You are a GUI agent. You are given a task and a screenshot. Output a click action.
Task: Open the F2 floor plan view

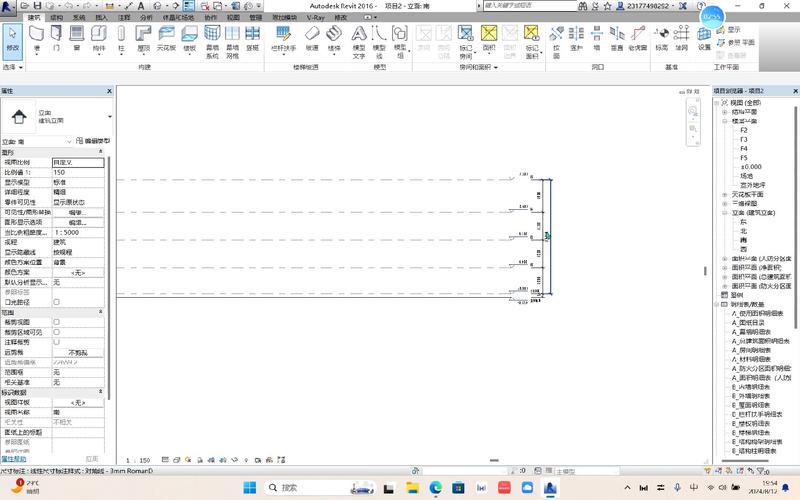743,130
